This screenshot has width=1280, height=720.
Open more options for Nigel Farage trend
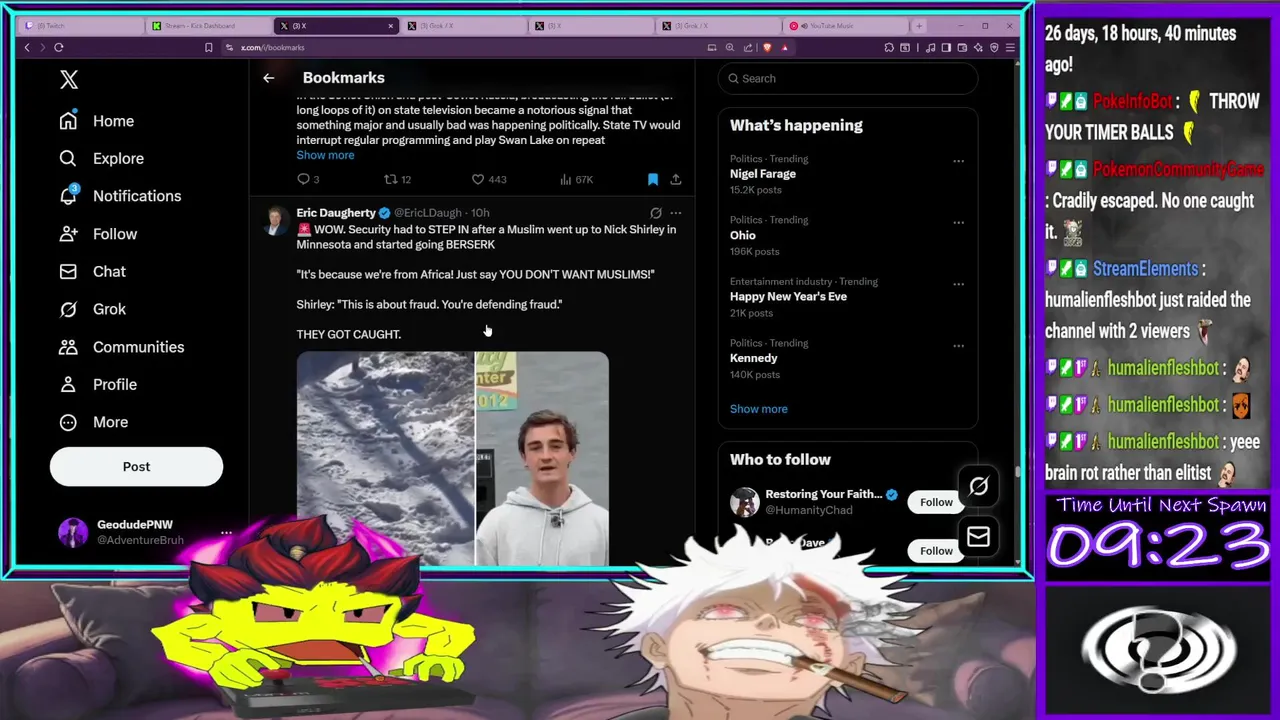958,160
